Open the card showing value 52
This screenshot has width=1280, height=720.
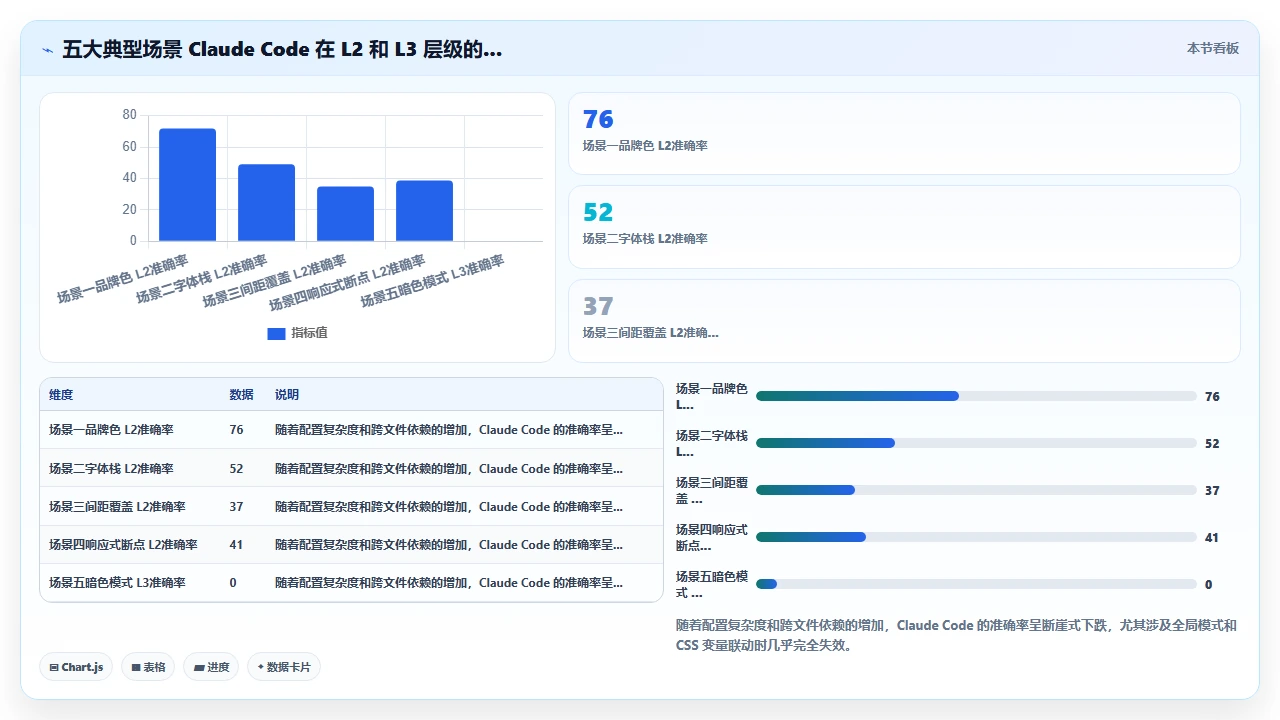pos(904,227)
